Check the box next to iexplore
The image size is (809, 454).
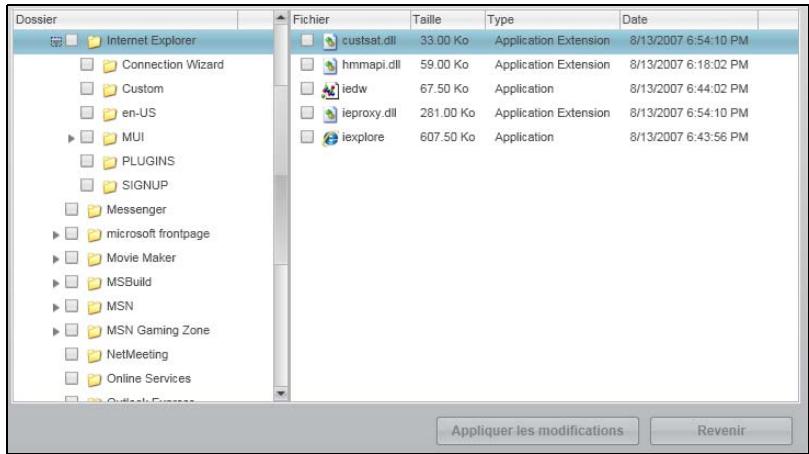pyautogui.click(x=308, y=135)
